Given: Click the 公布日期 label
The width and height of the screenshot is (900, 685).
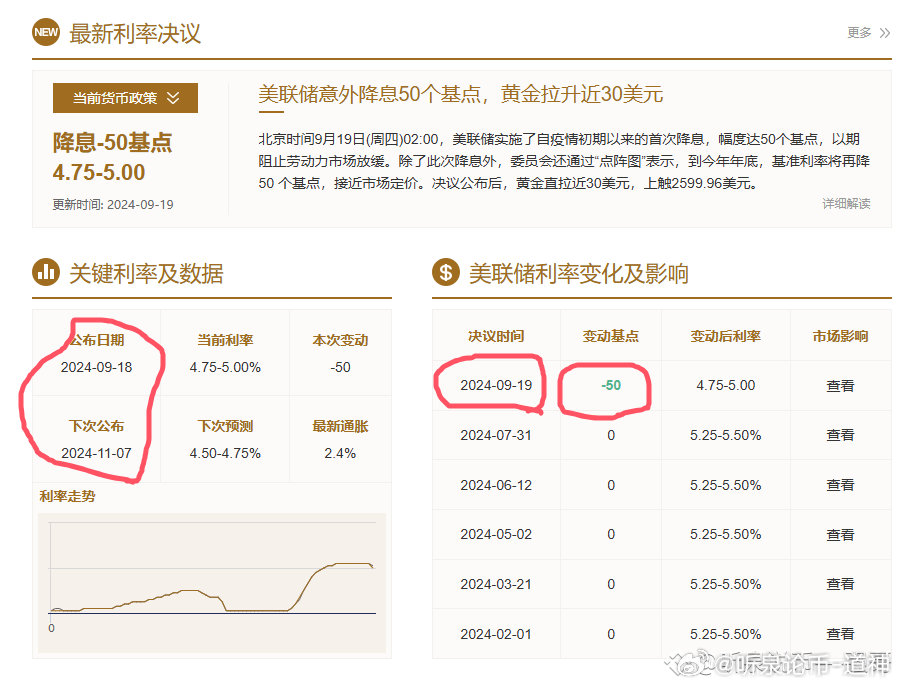Looking at the screenshot, I should pos(96,340).
